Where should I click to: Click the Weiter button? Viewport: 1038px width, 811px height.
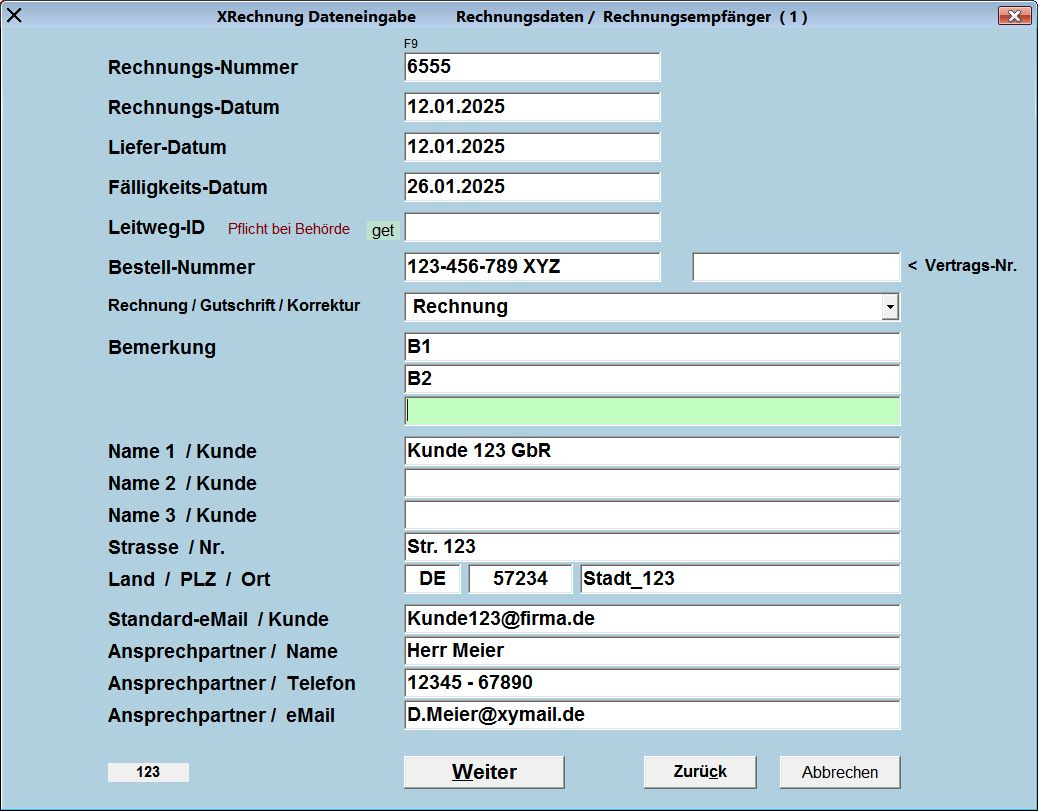(484, 772)
